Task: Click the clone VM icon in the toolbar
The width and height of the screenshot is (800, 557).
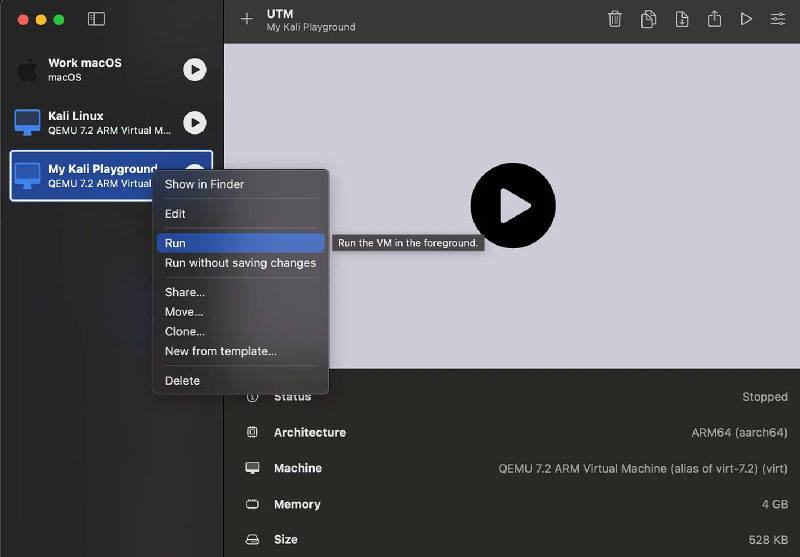Action: [x=649, y=19]
